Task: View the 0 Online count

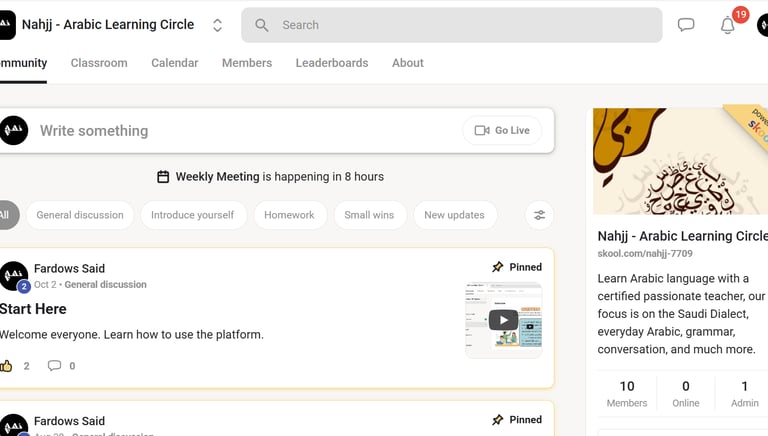Action: 686,394
